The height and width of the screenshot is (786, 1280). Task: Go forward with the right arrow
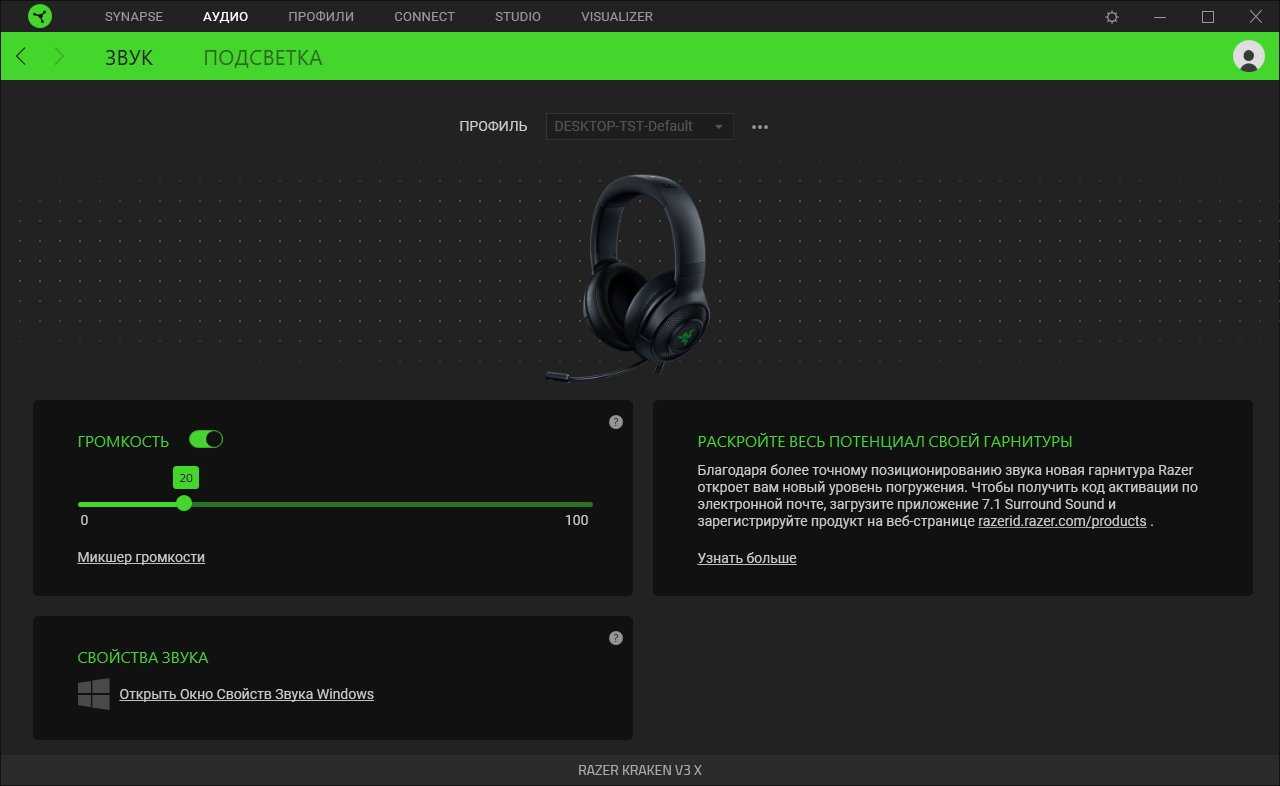pos(58,57)
